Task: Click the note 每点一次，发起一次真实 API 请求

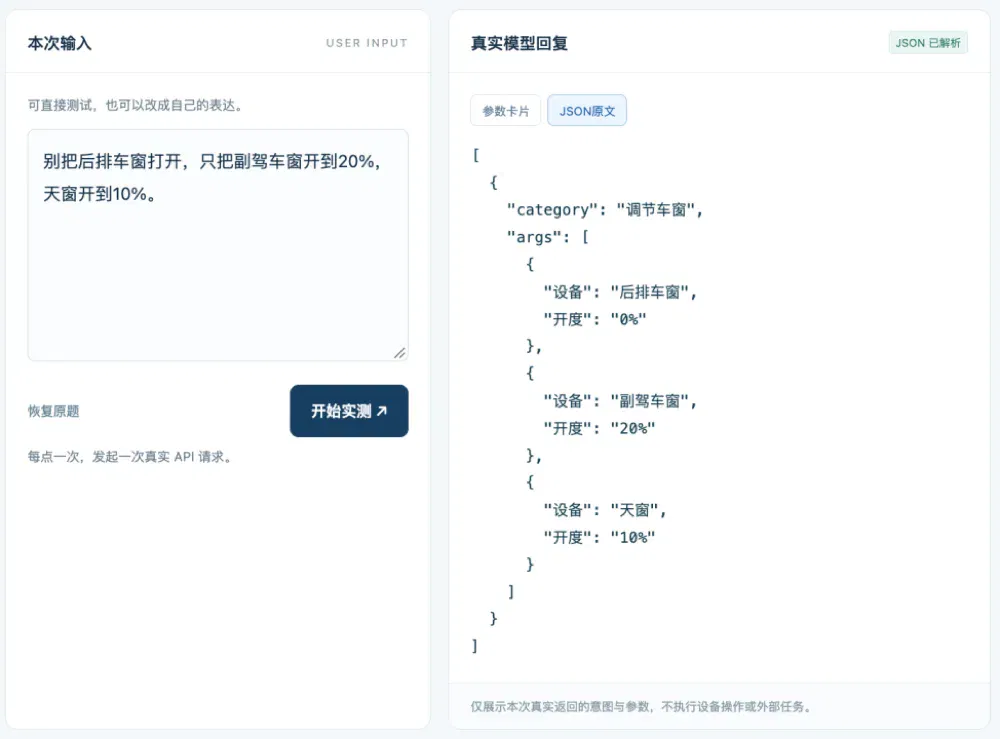Action: [x=129, y=457]
